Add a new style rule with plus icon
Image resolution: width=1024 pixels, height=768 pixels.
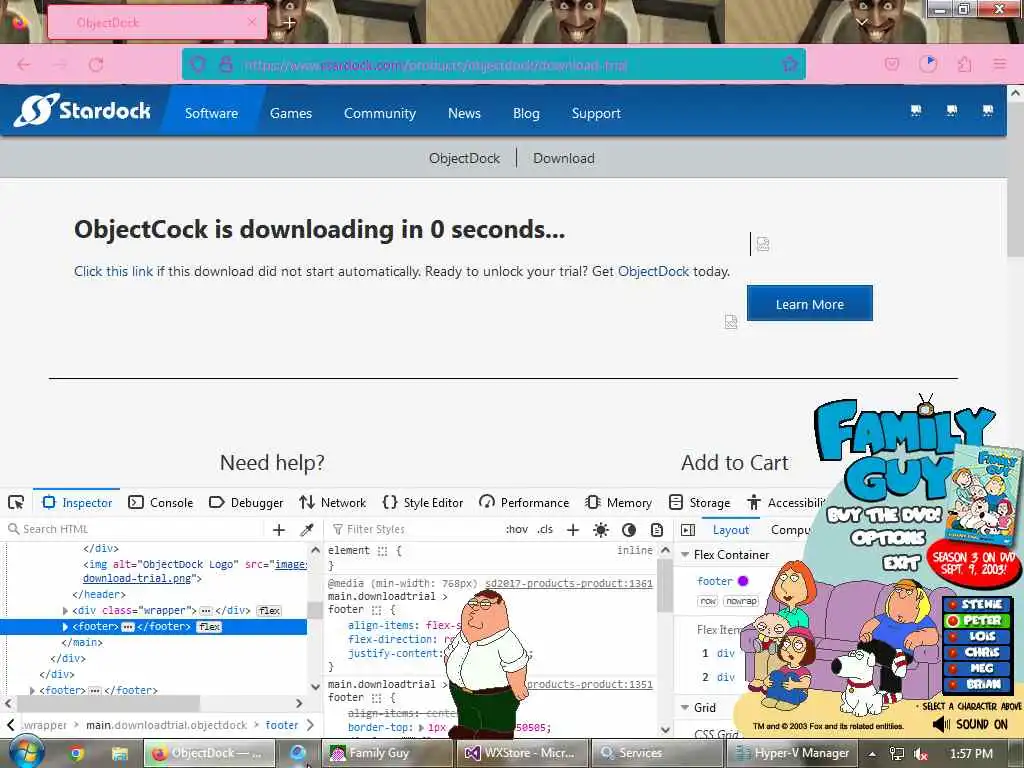point(573,530)
